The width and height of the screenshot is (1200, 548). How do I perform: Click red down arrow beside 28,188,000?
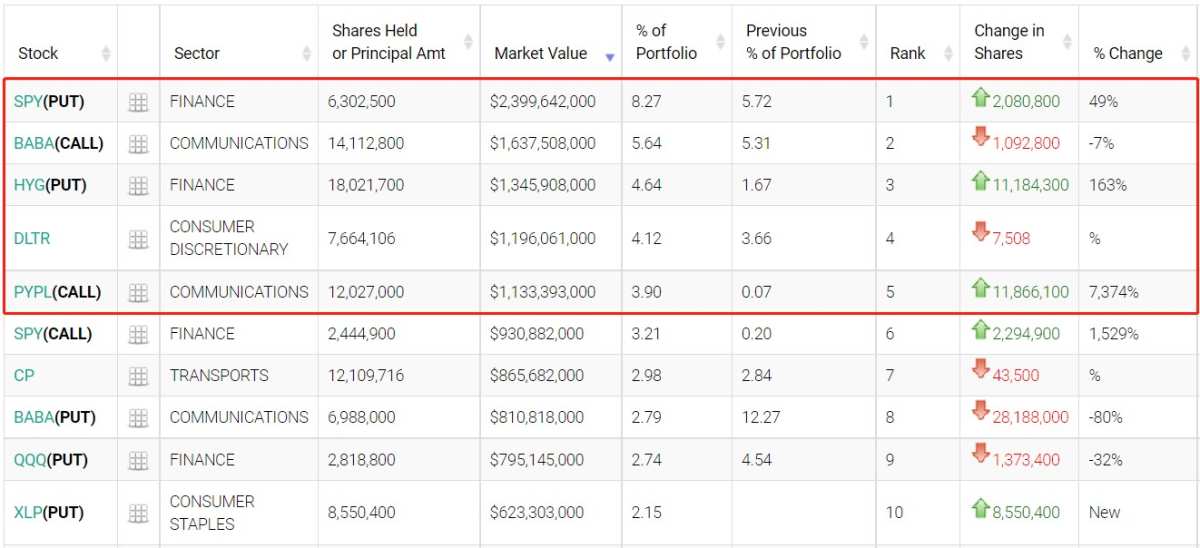(x=980, y=411)
